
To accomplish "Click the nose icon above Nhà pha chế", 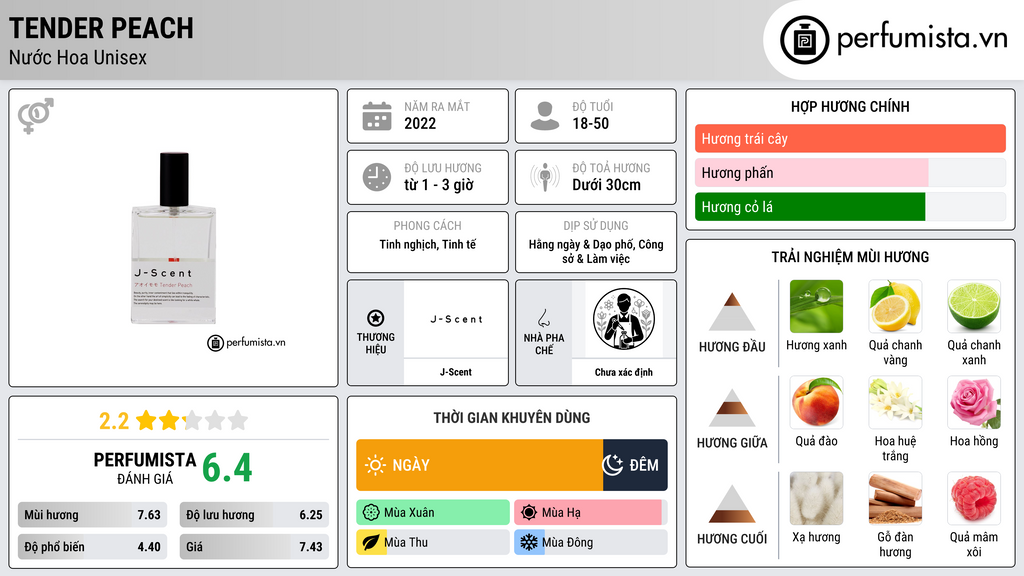I will pos(543,318).
